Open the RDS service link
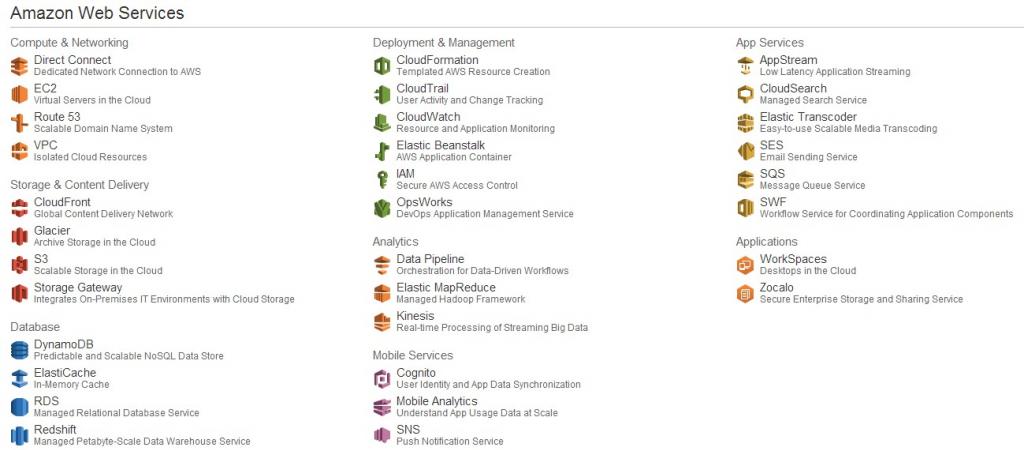1024x450 pixels. click(x=46, y=401)
